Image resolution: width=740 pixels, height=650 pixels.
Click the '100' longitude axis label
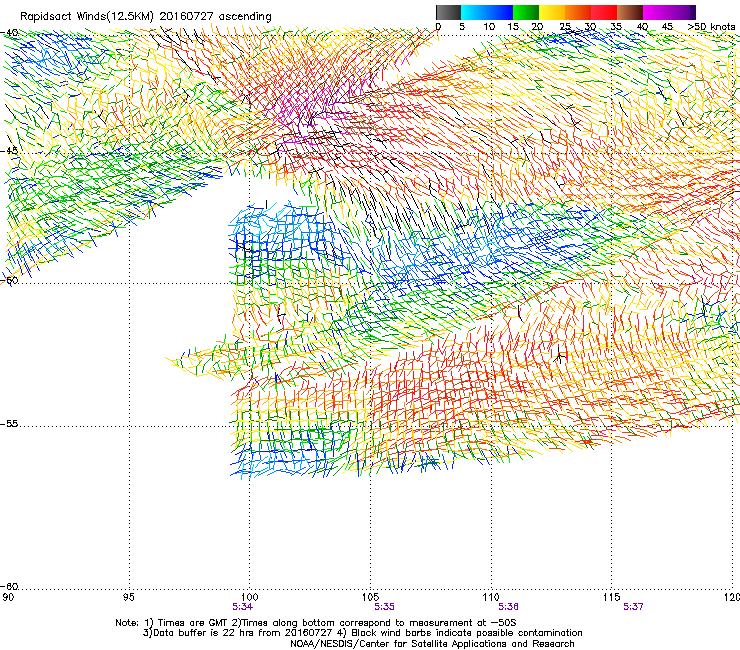pyautogui.click(x=249, y=597)
